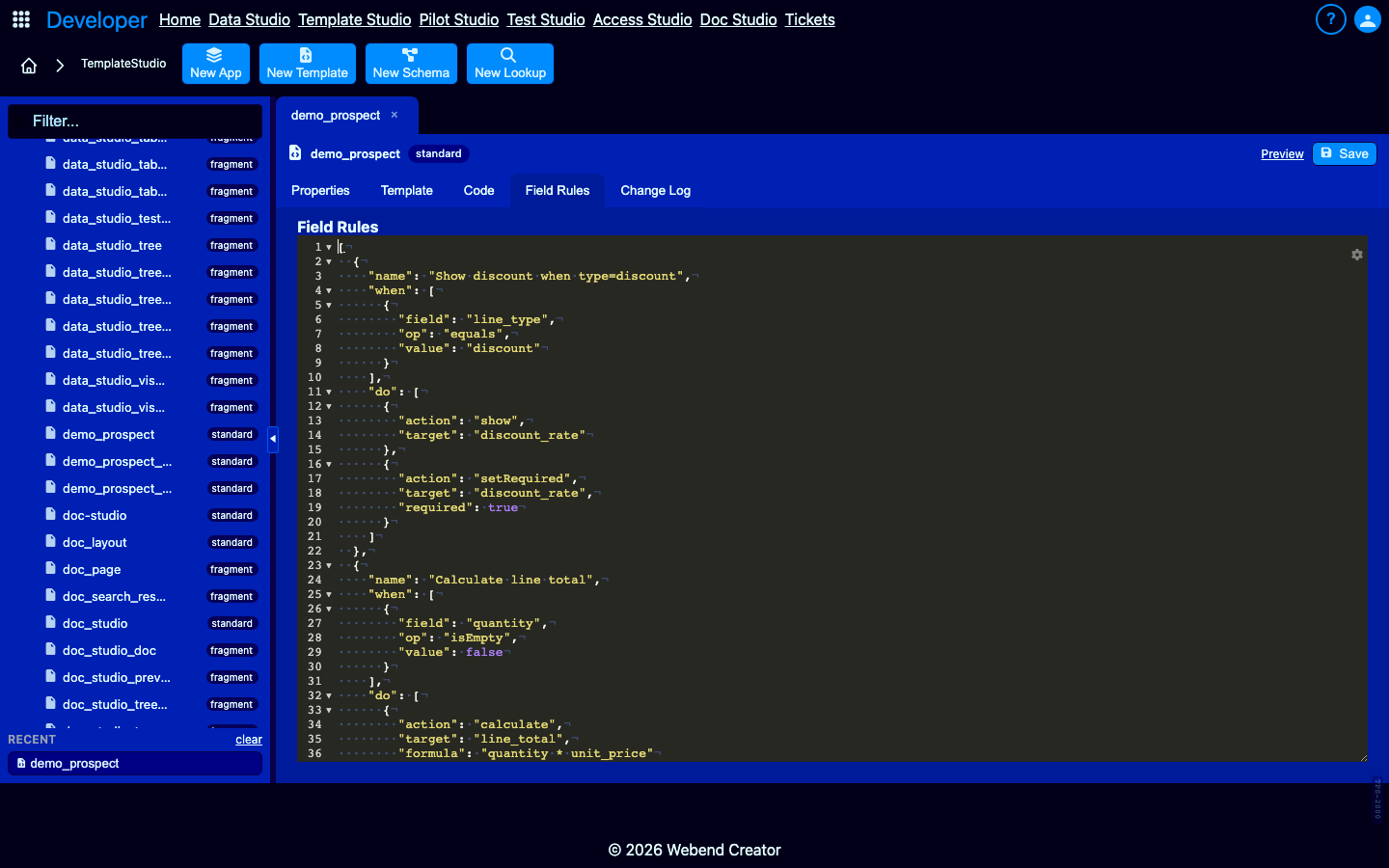
Task: Switch to the Code tab
Action: tap(479, 191)
